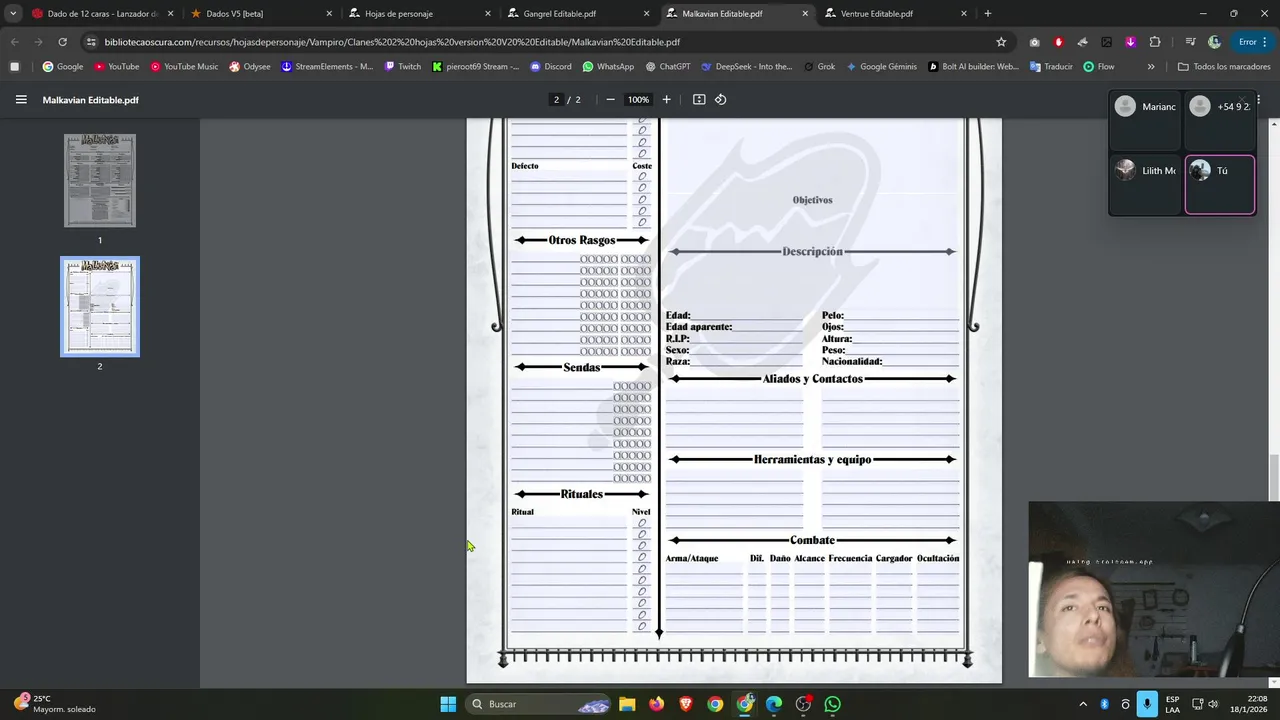Open YouTube bookmark
This screenshot has height=720, width=1280.
coord(116,67)
